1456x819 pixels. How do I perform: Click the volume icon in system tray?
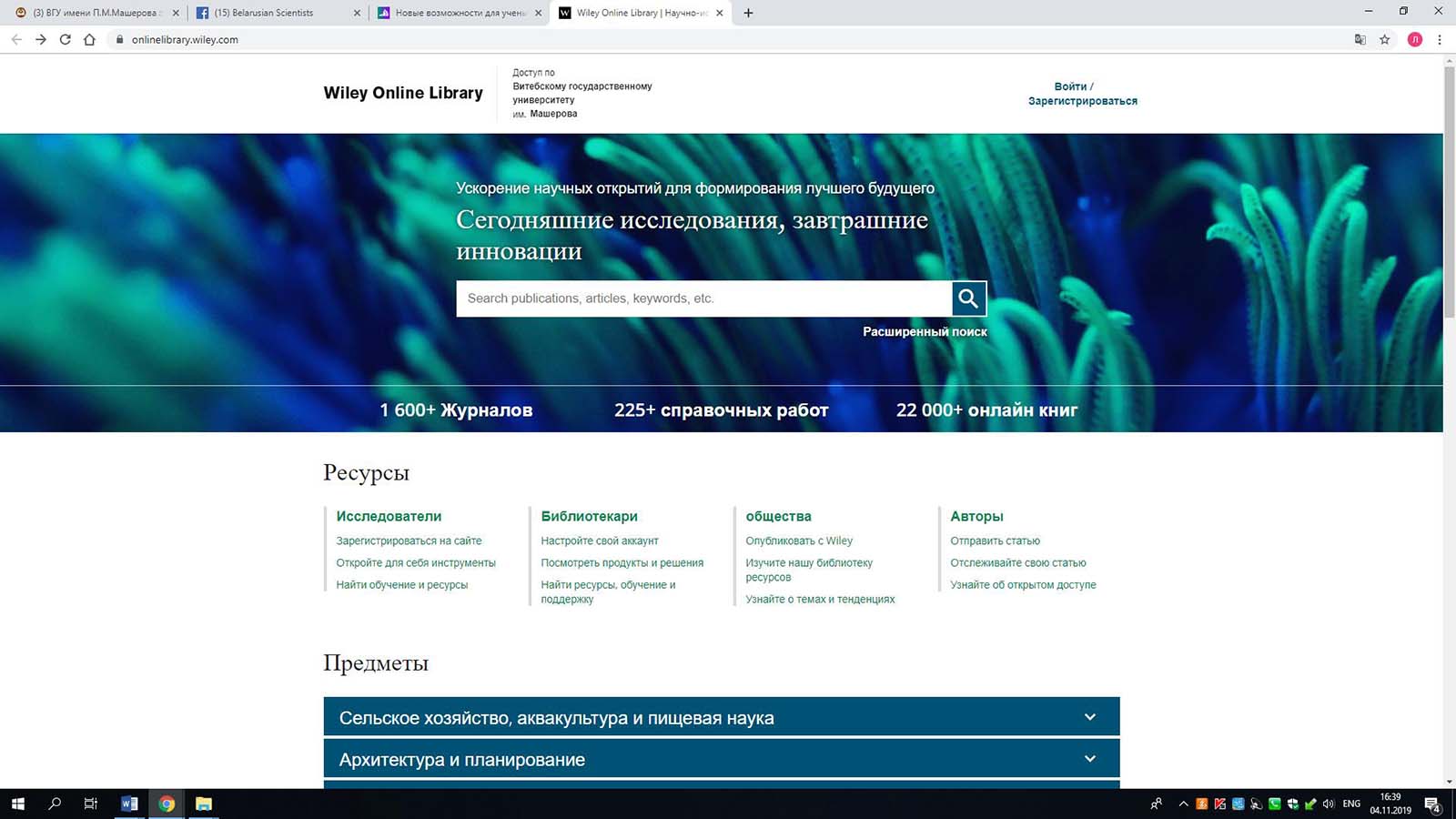1329,804
